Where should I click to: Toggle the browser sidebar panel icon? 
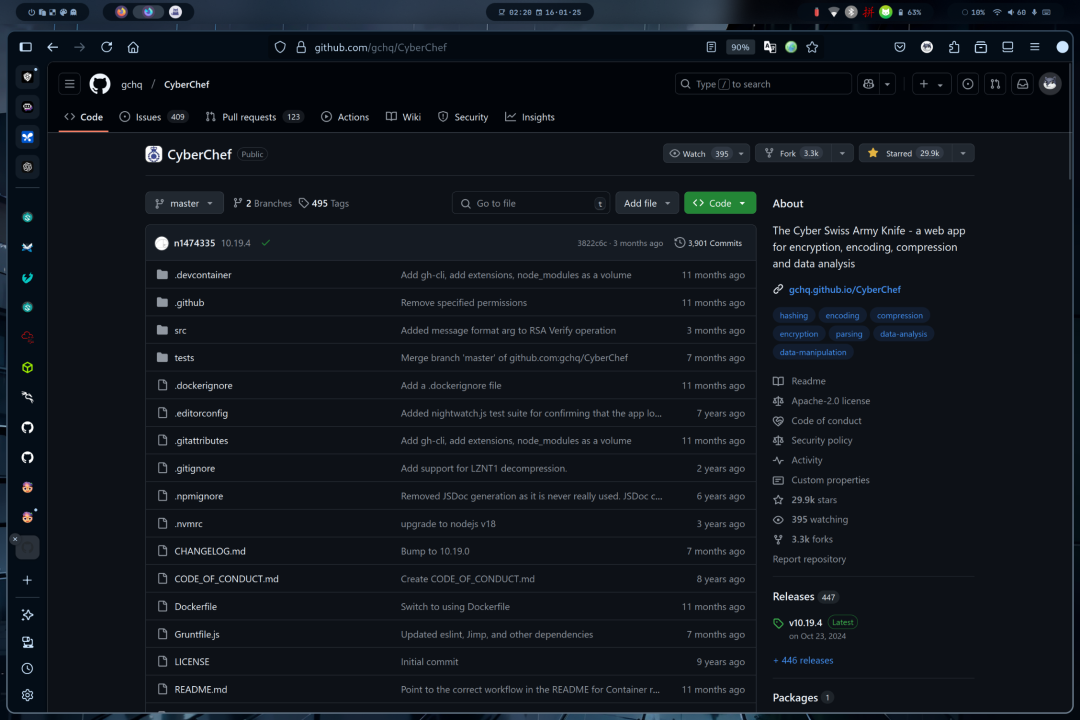pyautogui.click(x=25, y=47)
